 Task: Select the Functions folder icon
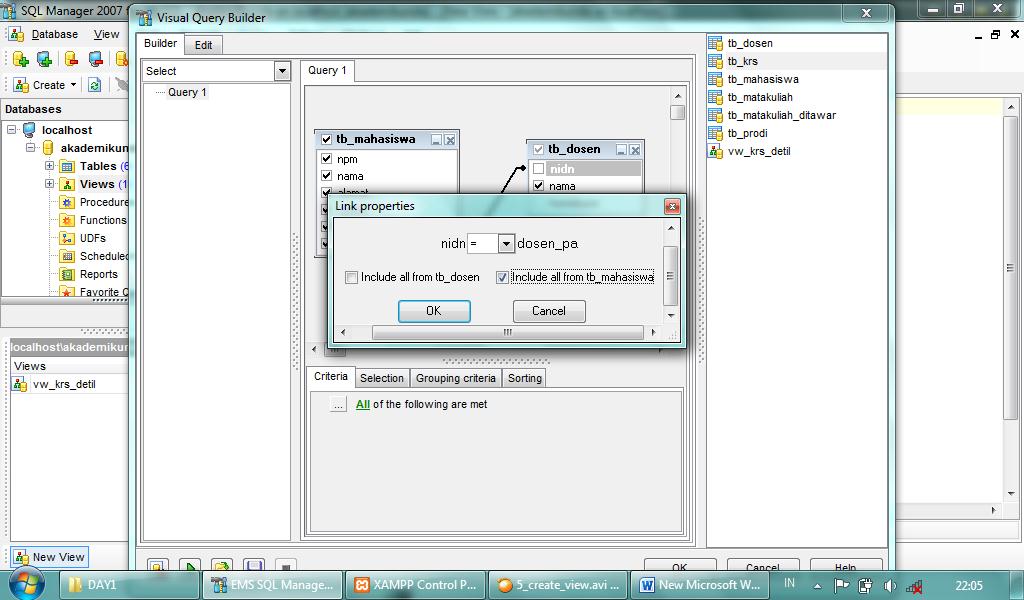tap(67, 221)
